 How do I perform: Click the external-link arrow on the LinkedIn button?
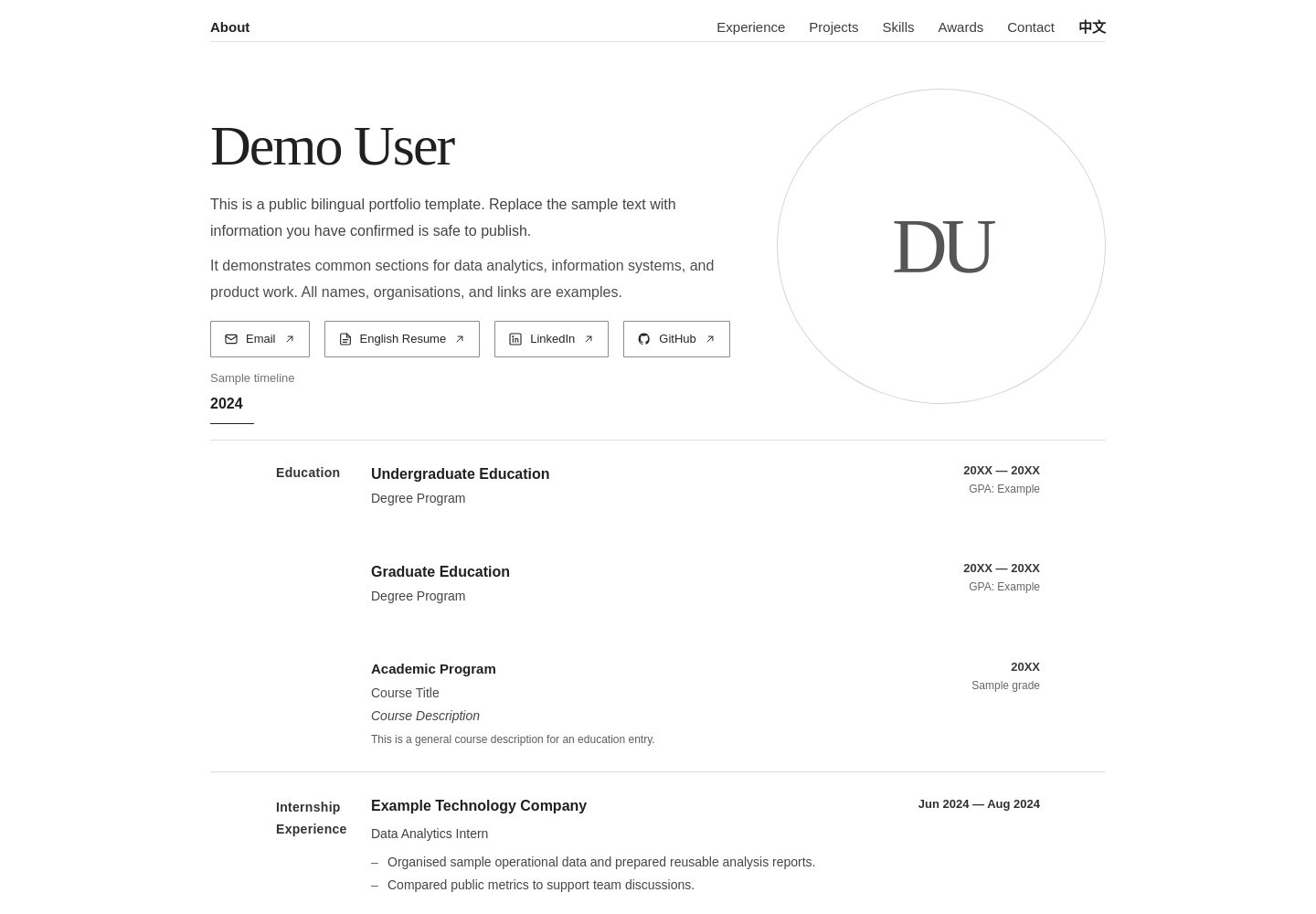[x=589, y=339]
